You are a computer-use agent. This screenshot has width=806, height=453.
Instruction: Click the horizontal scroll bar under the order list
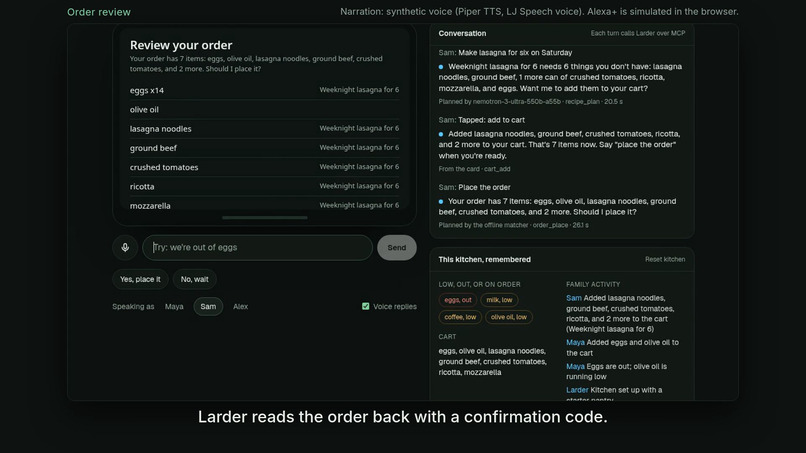pos(265,218)
